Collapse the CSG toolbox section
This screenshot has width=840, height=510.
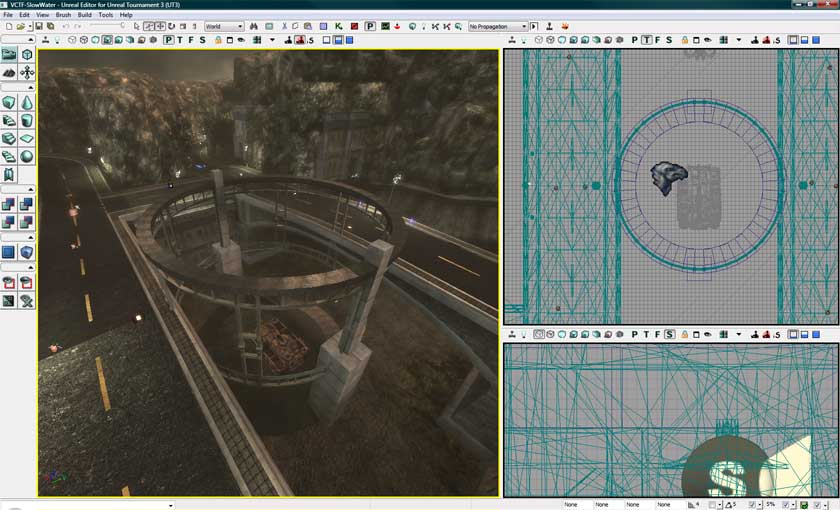click(31, 189)
